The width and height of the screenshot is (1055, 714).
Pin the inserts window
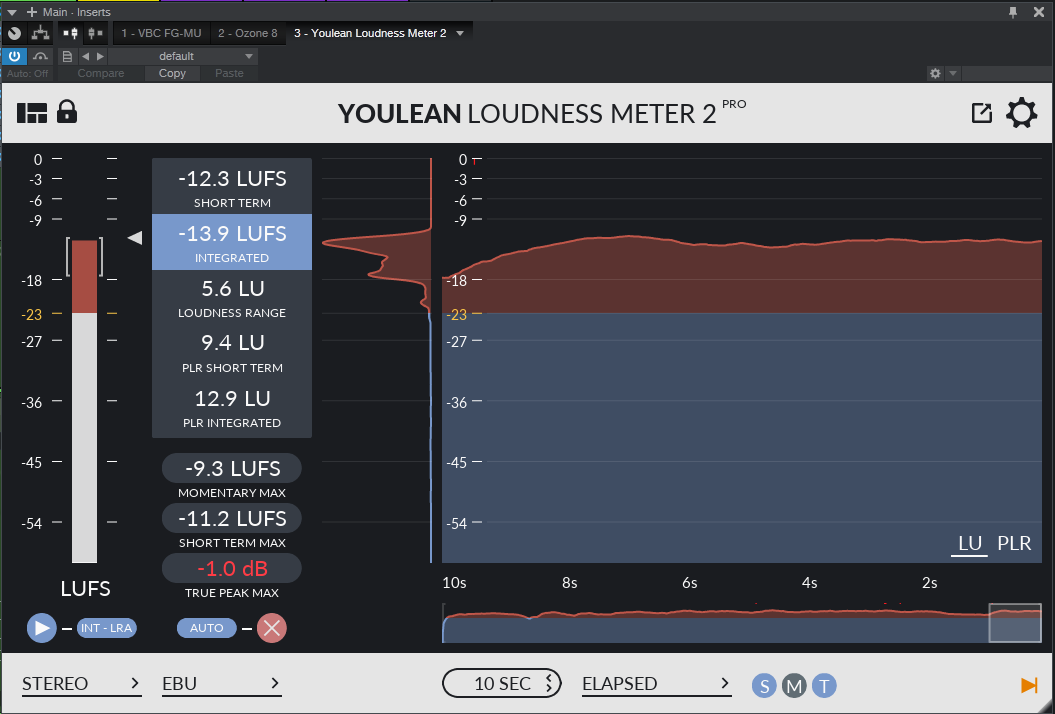point(1013,12)
